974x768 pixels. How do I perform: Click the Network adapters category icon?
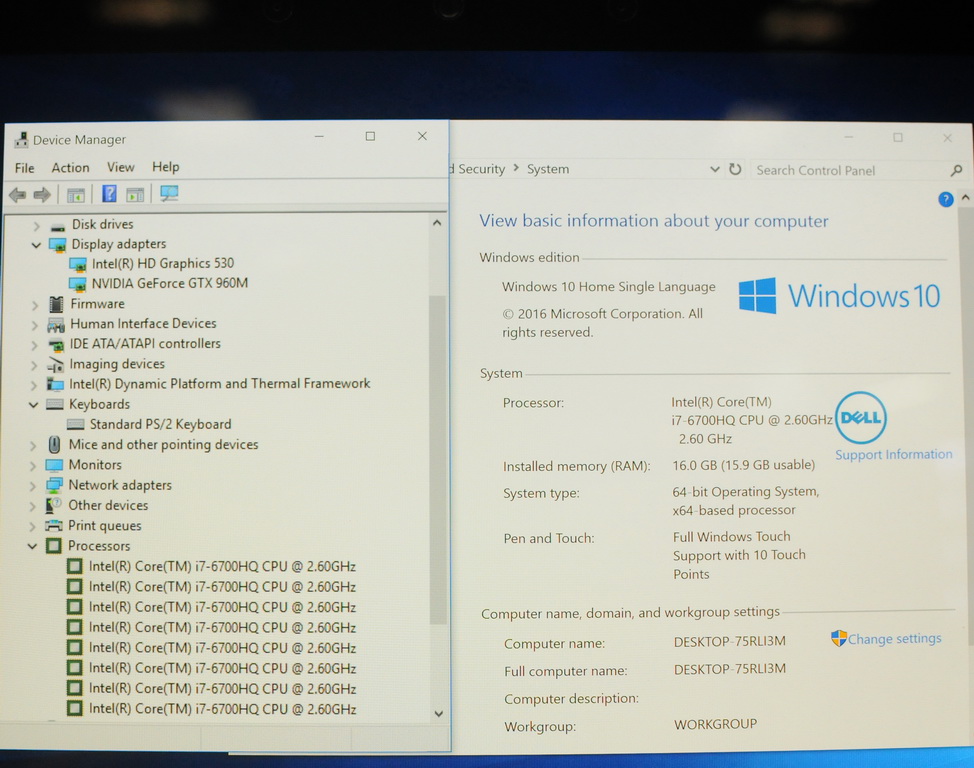click(x=54, y=485)
